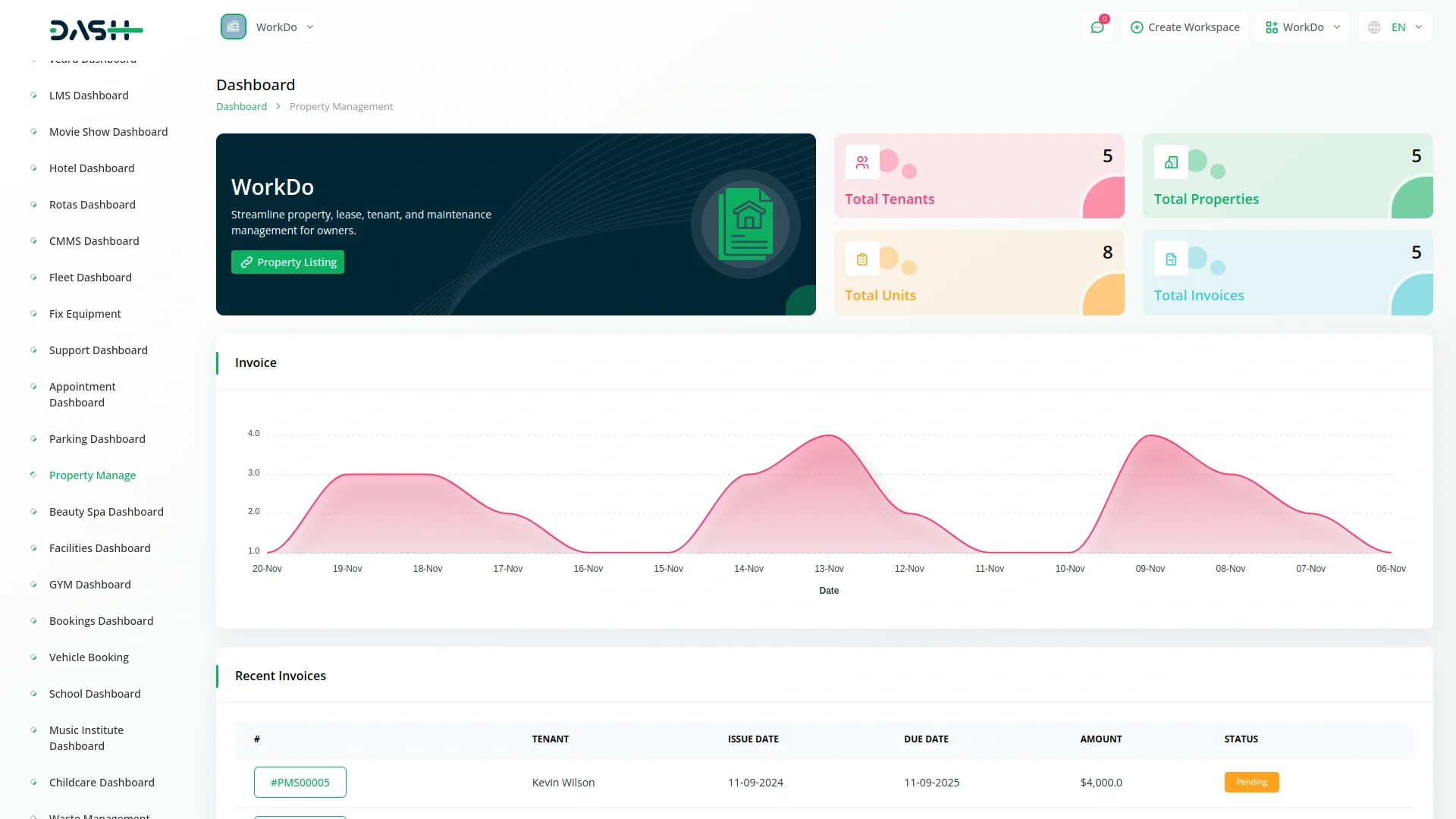Click Create Workspace button
1456x819 pixels.
[x=1185, y=27]
